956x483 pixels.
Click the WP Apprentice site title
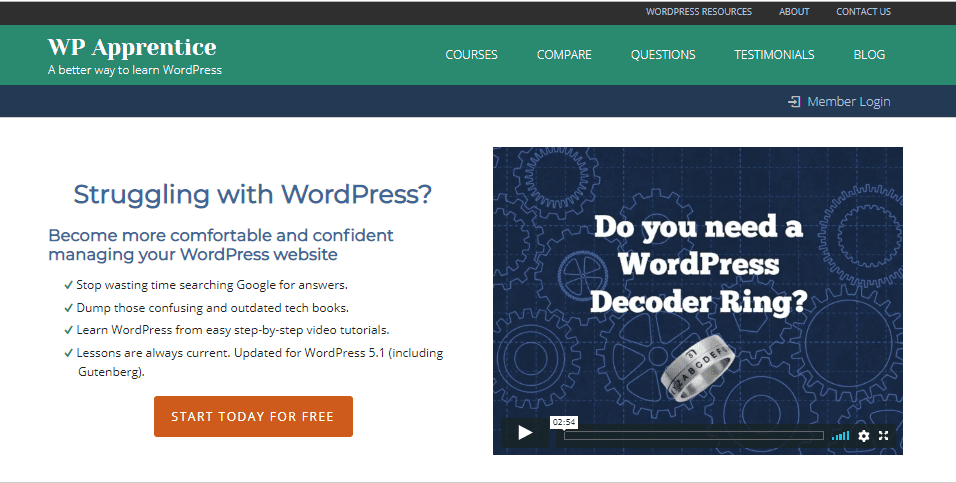(132, 47)
